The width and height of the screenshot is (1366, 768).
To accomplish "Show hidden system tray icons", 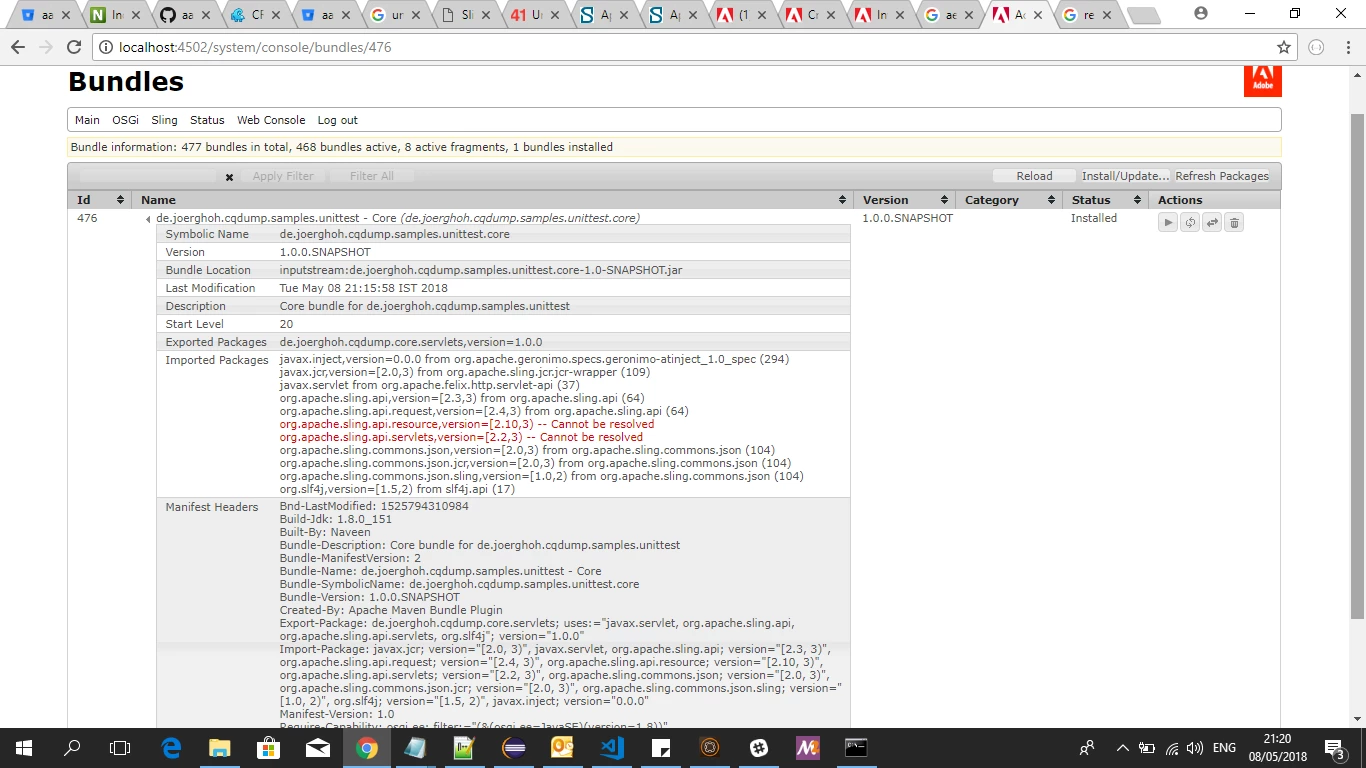I will tap(1122, 748).
